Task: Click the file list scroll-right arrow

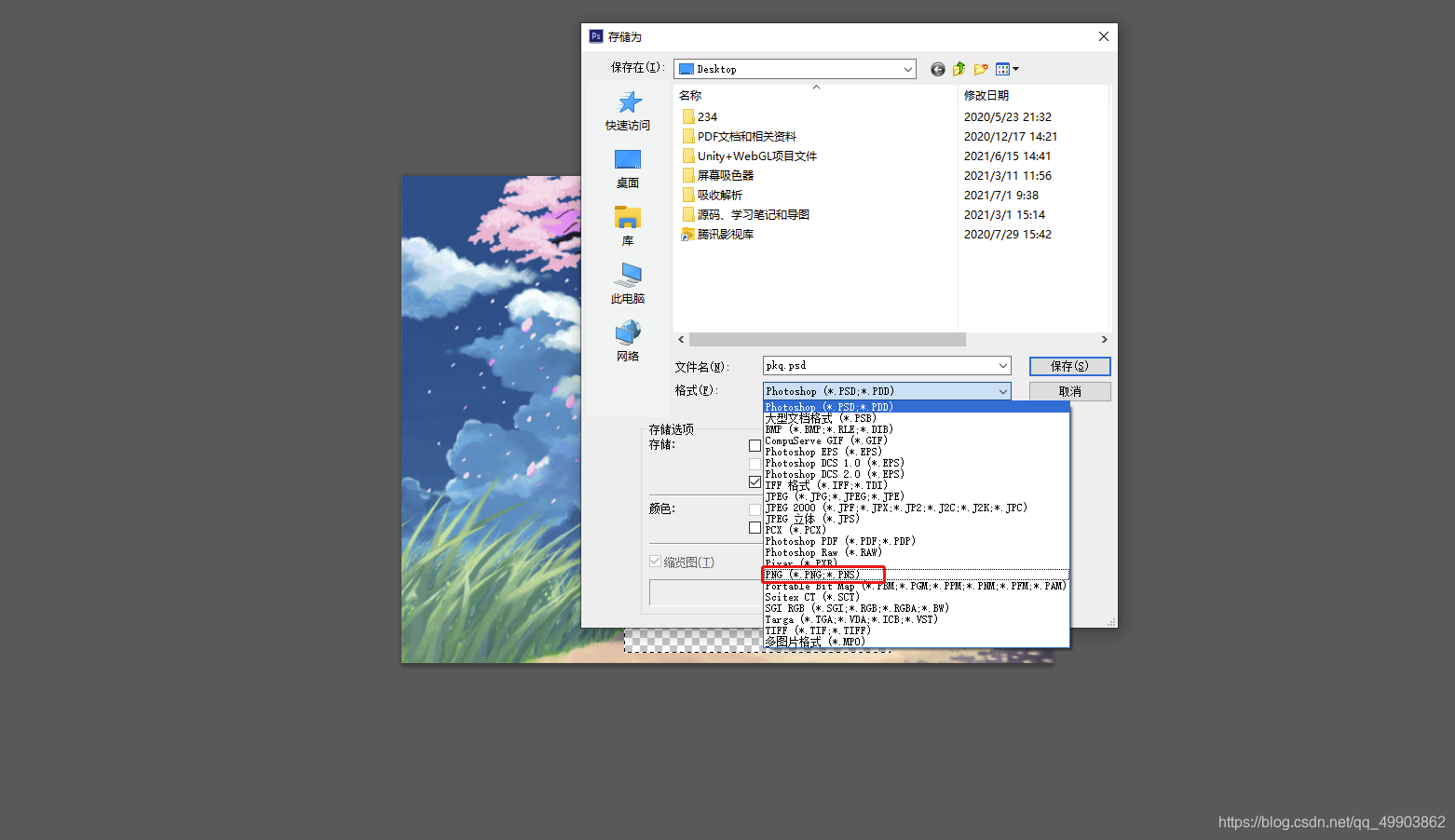Action: coord(1104,340)
